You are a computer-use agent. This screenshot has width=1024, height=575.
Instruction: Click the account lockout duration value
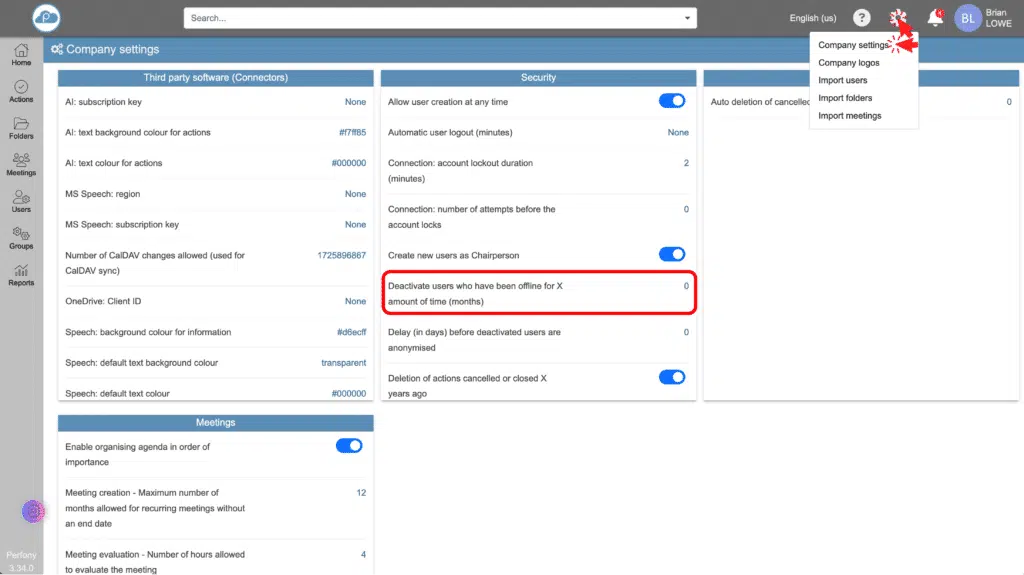tap(685, 163)
